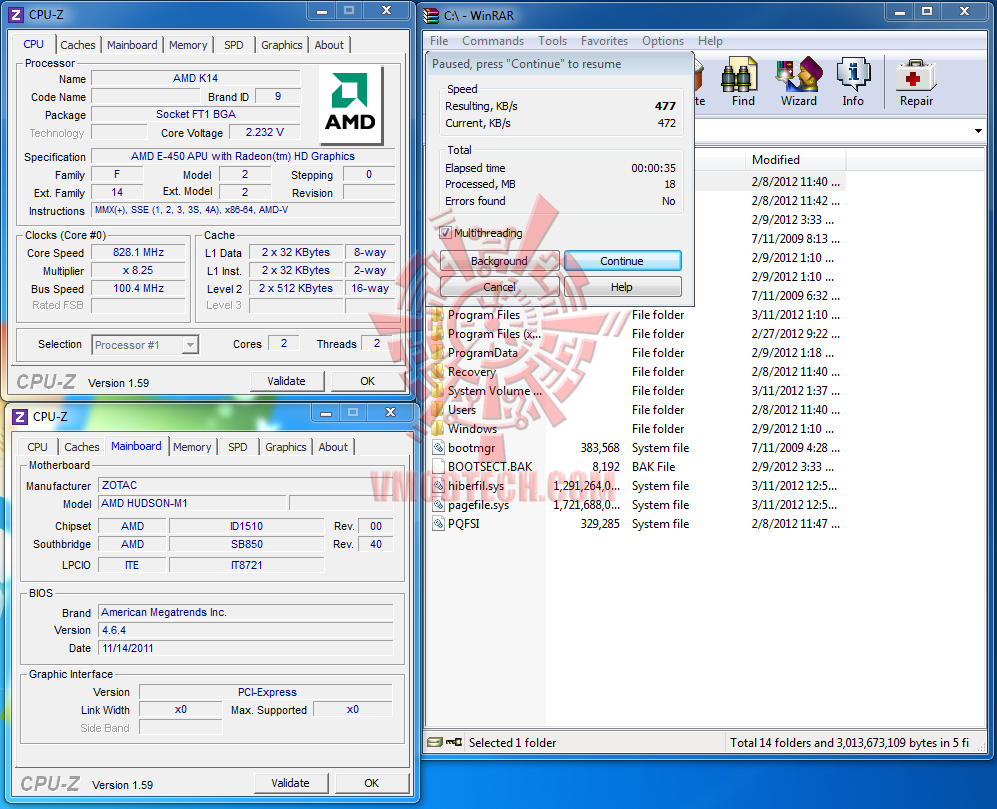Click the Background button in WinRAR dialog
The image size is (997, 809).
click(499, 261)
